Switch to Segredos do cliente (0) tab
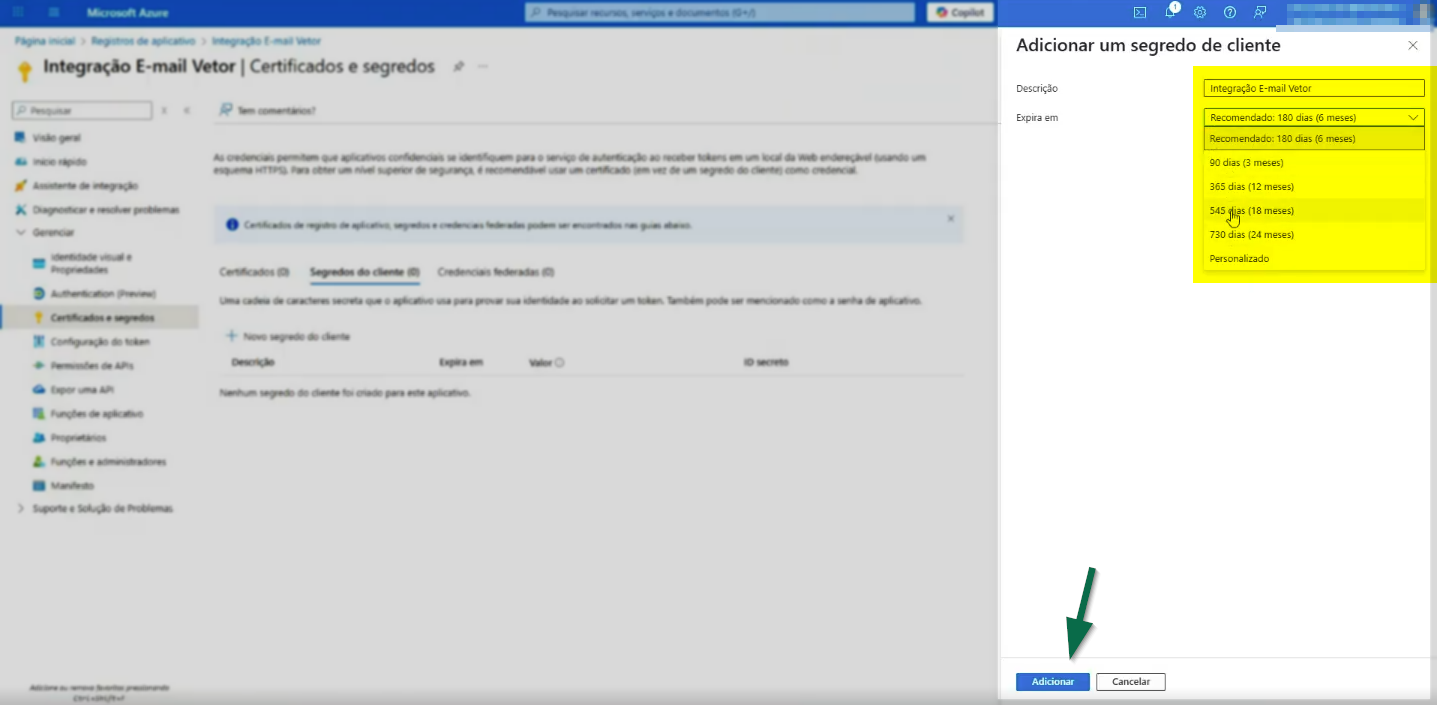The width and height of the screenshot is (1437, 705). (x=364, y=272)
